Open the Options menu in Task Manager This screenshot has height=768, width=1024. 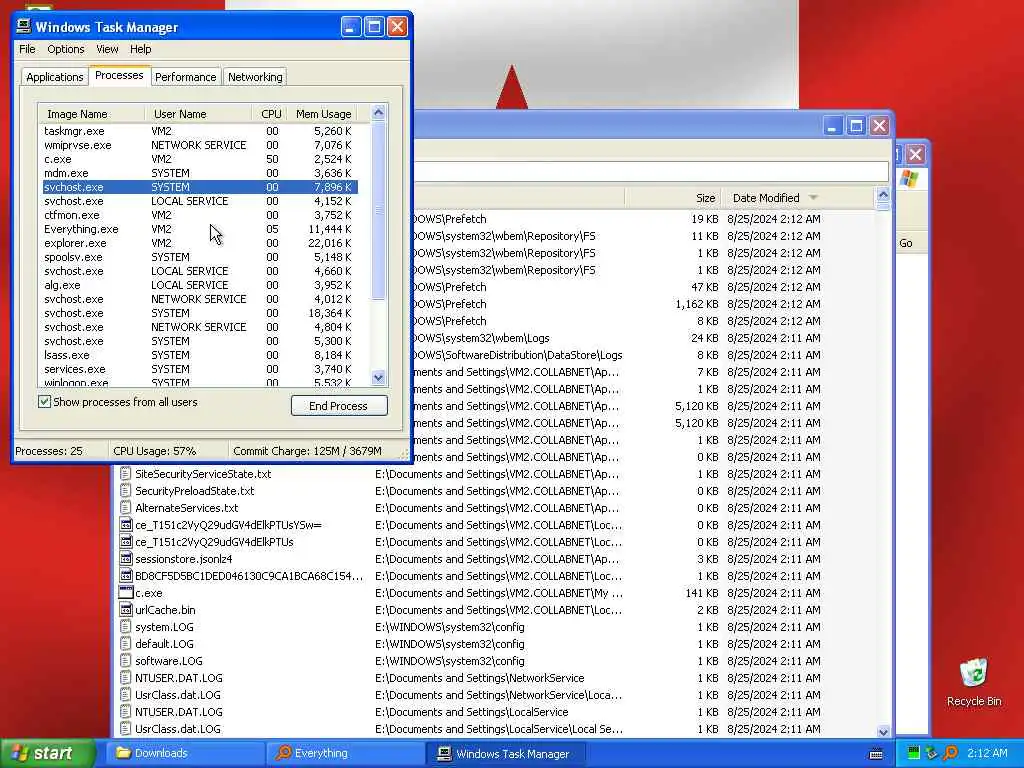point(65,49)
